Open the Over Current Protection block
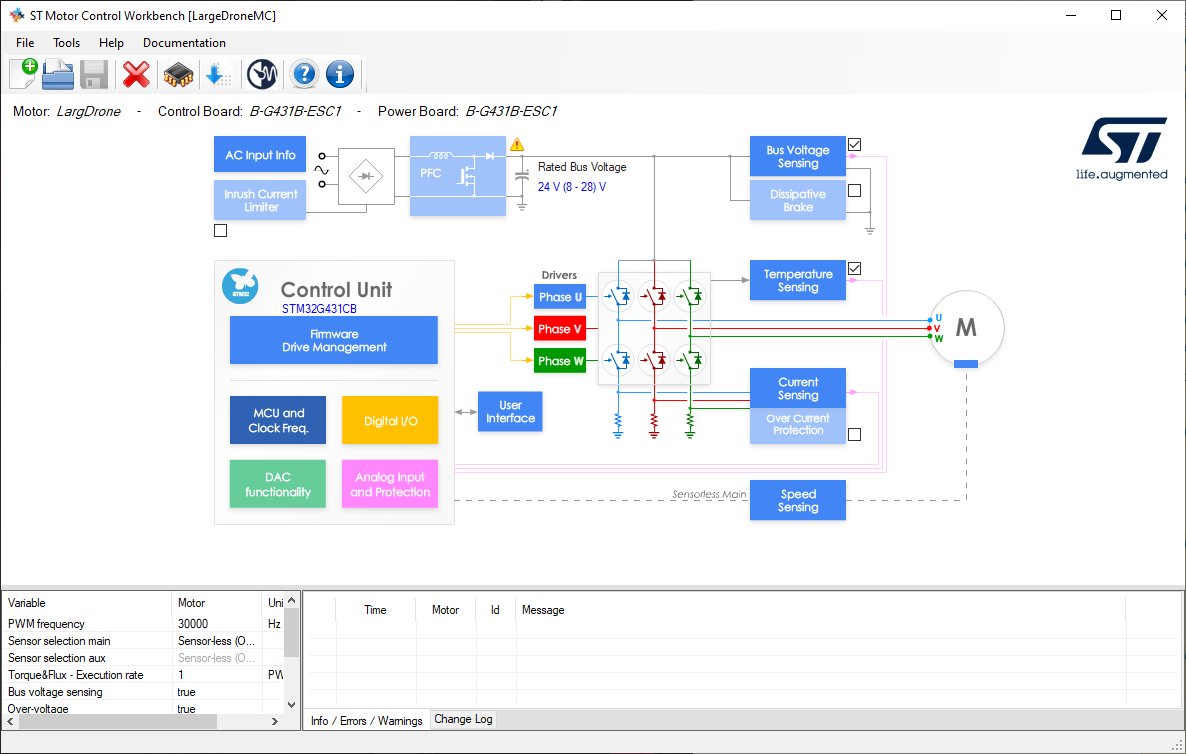 pos(798,426)
